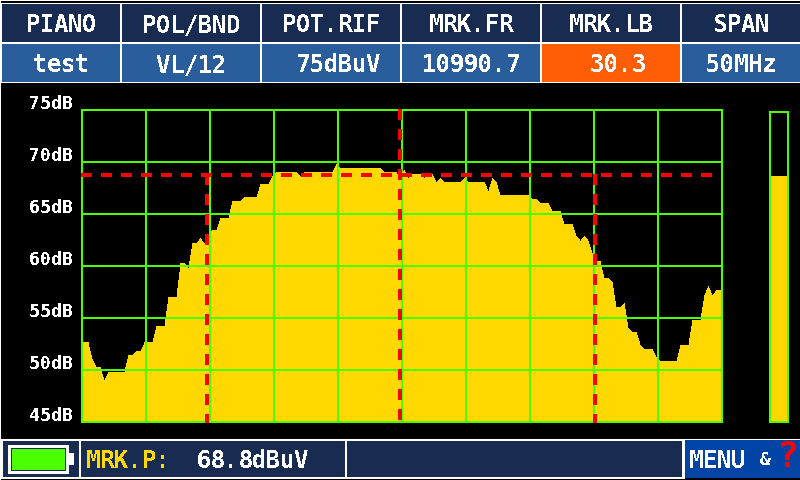Screen dimensions: 800x480
Task: Click the right bandwidth red dashed marker
Action: (x=595, y=298)
